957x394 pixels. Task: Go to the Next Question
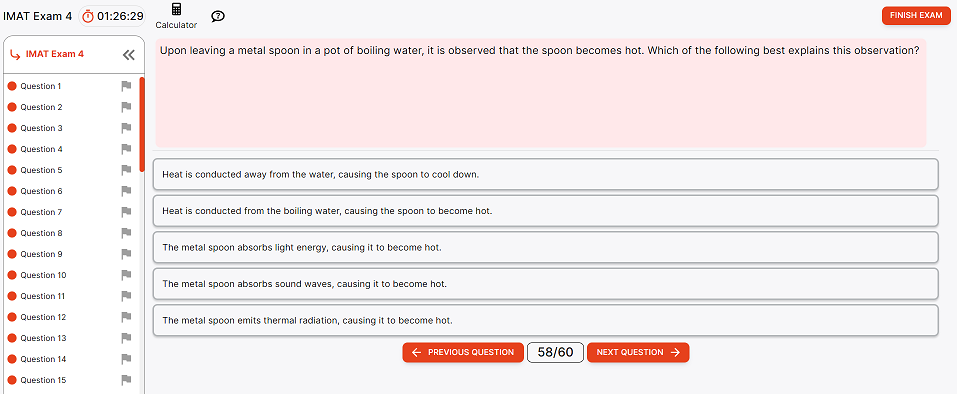[x=638, y=353]
